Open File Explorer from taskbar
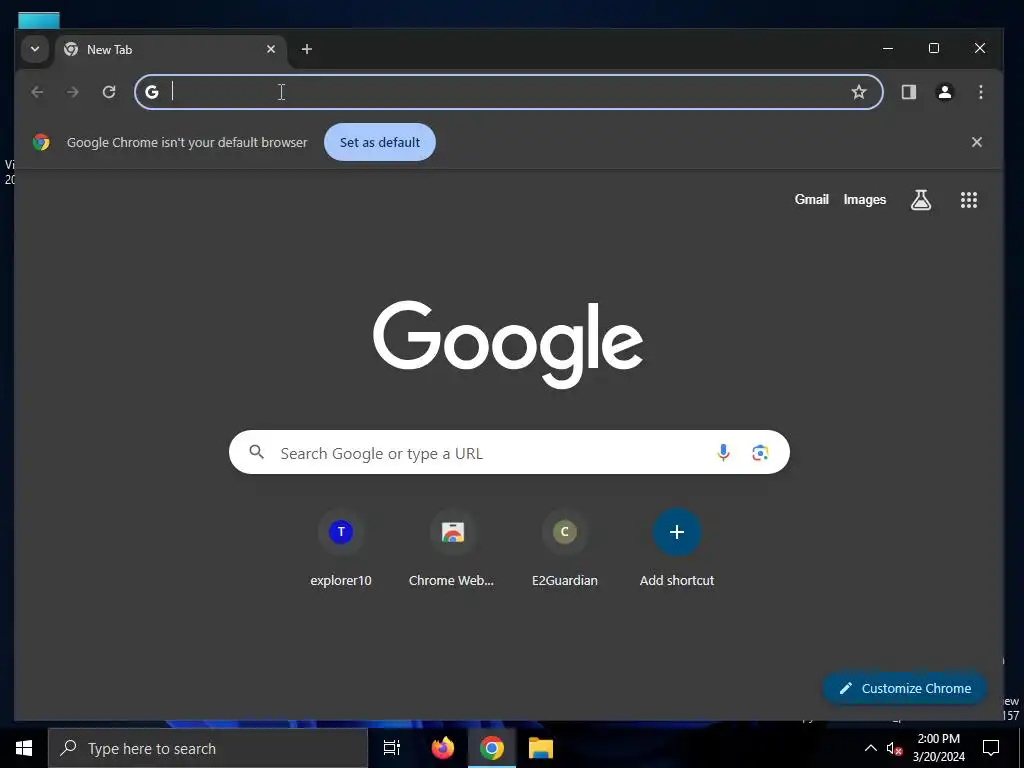This screenshot has width=1024, height=768. [541, 748]
